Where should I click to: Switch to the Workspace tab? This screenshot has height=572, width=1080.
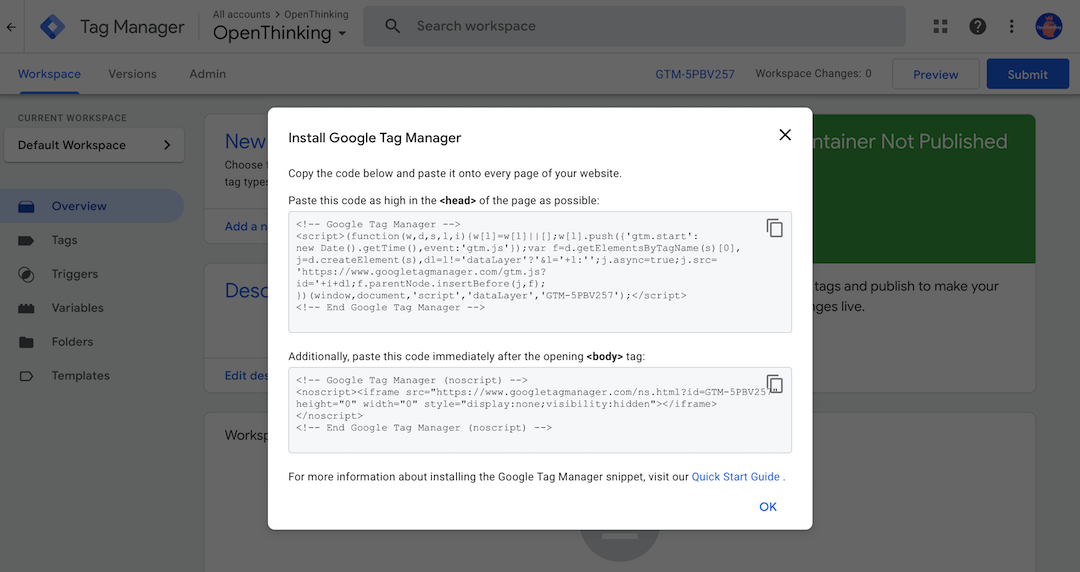[49, 74]
